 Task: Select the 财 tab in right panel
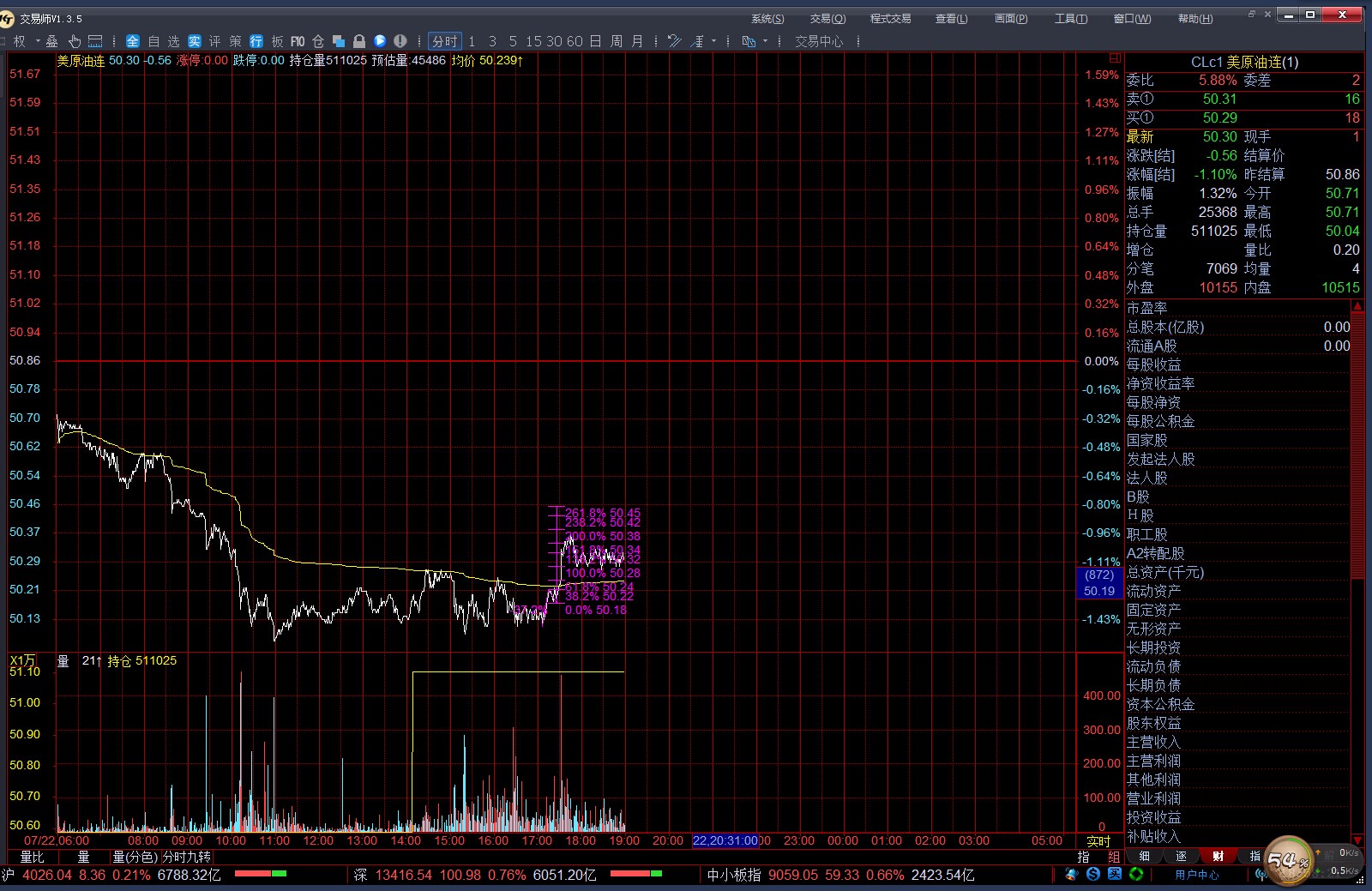(x=1218, y=856)
